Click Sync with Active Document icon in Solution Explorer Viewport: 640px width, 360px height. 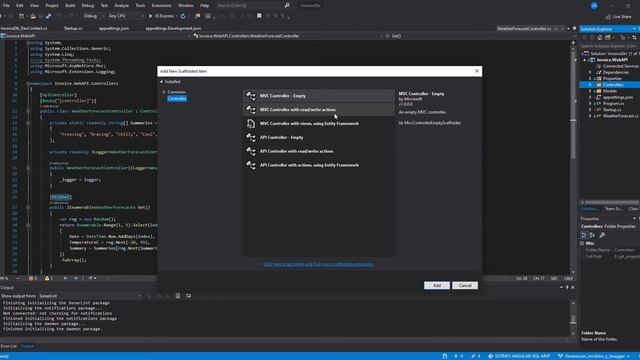[635, 38]
